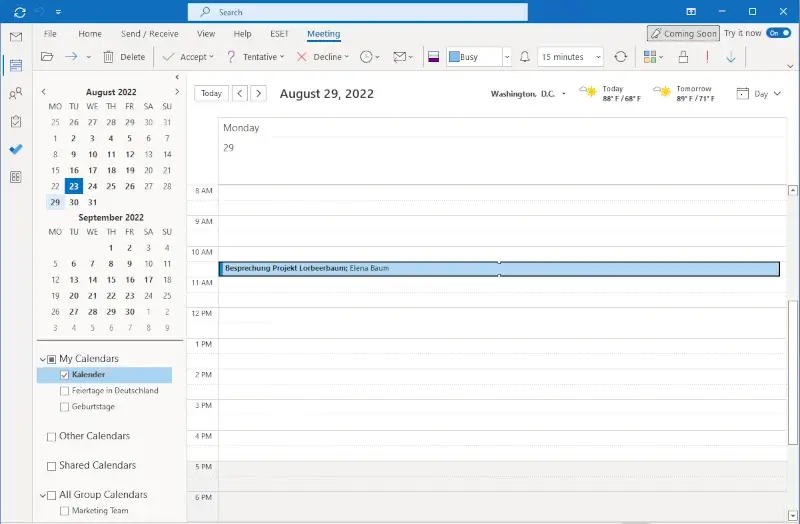Select the Besprechung Projekt Lorbeerbaum meeting

(499, 269)
